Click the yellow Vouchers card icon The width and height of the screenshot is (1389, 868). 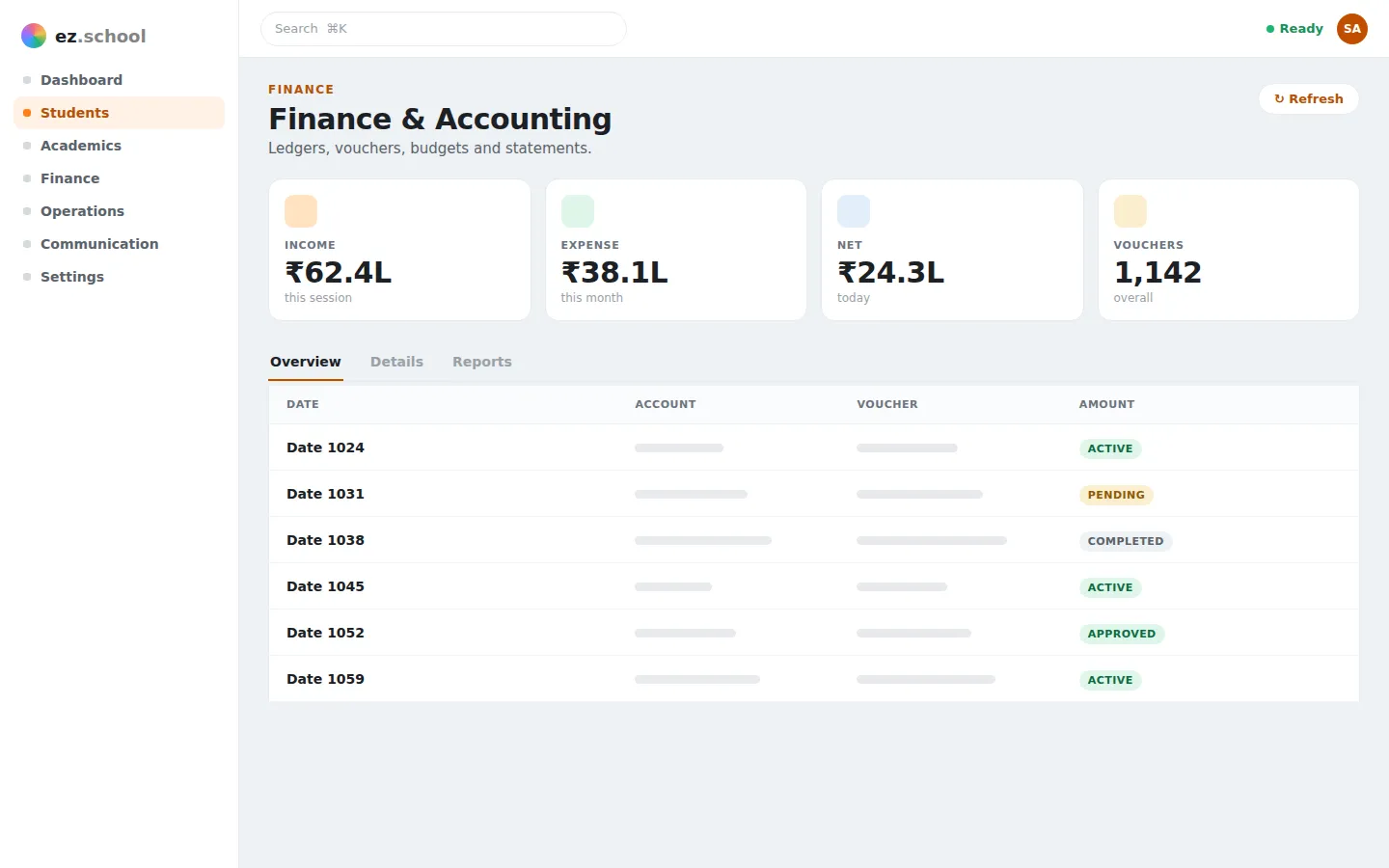point(1130,211)
